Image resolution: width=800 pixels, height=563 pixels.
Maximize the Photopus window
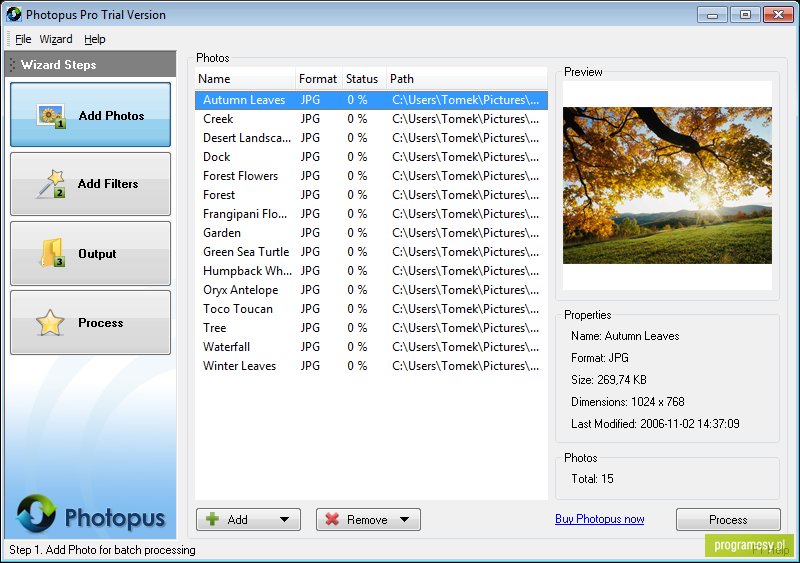pos(745,14)
